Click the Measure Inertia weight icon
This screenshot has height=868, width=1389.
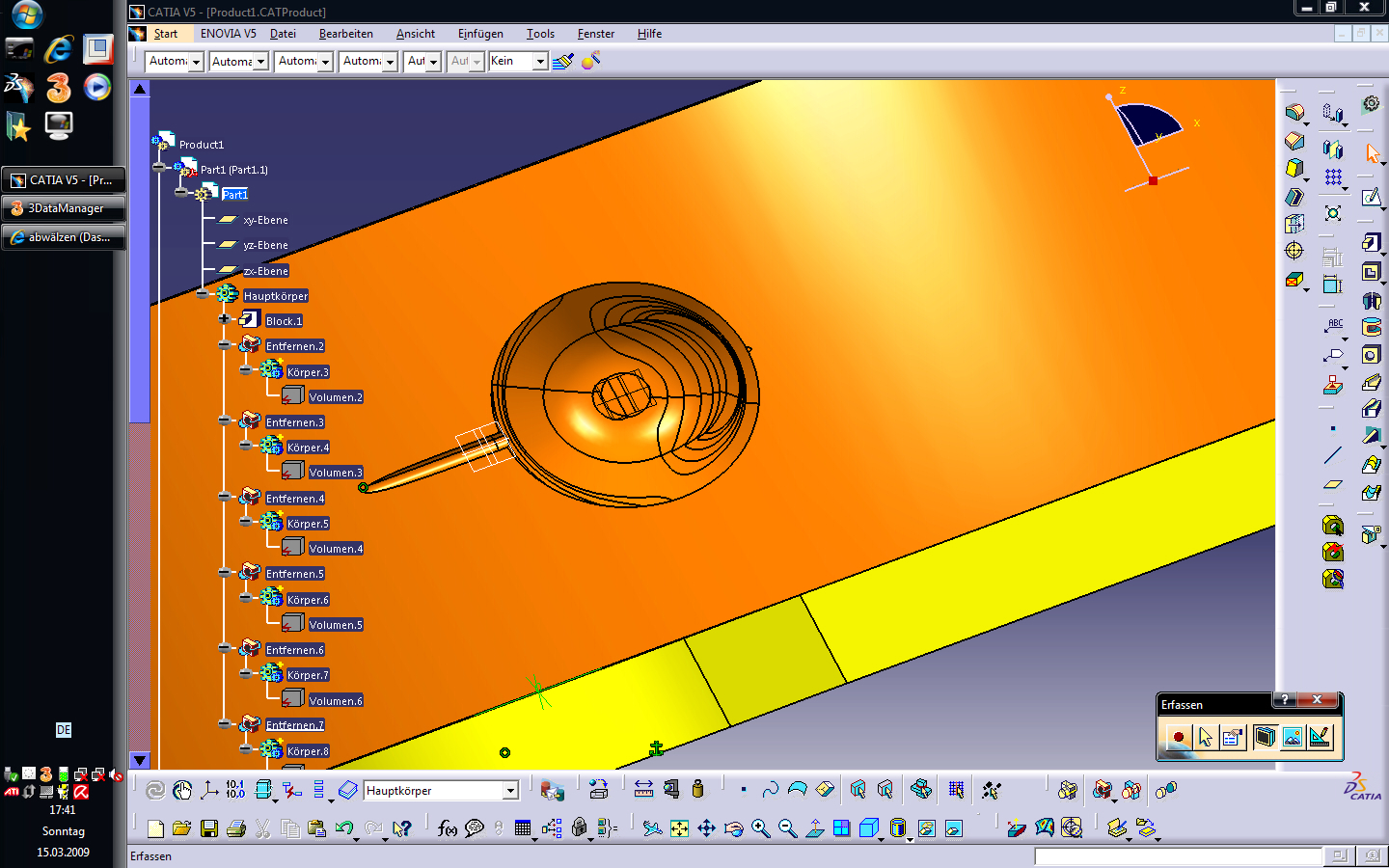click(698, 790)
